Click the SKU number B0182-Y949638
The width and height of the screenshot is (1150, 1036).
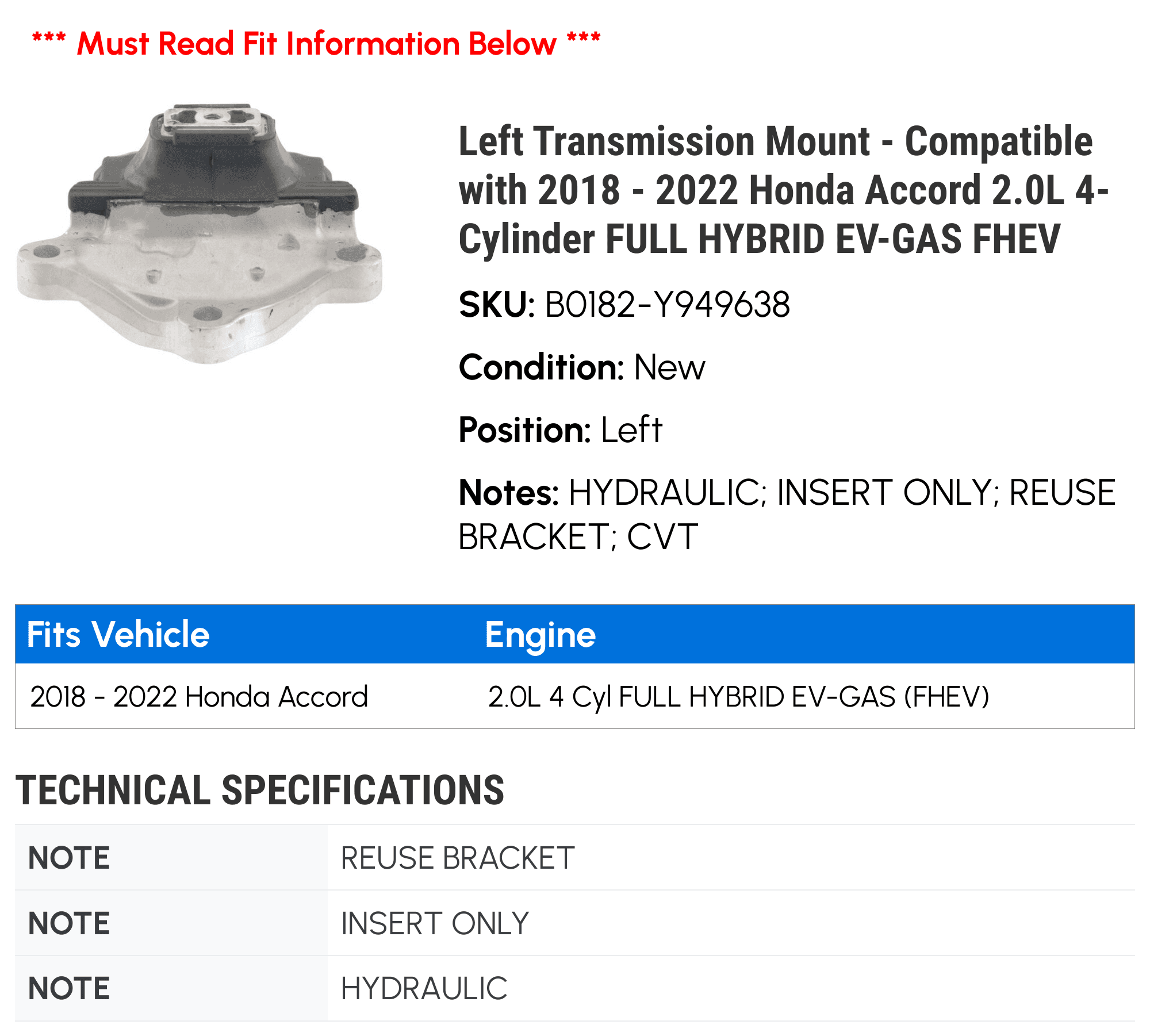tap(667, 304)
